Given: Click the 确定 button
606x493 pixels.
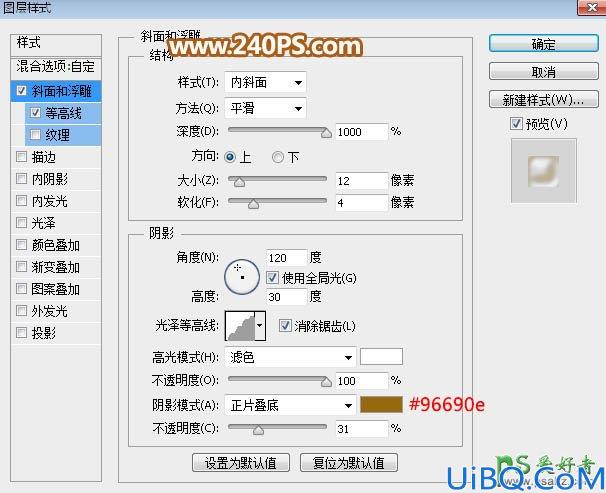Looking at the screenshot, I should [543, 44].
